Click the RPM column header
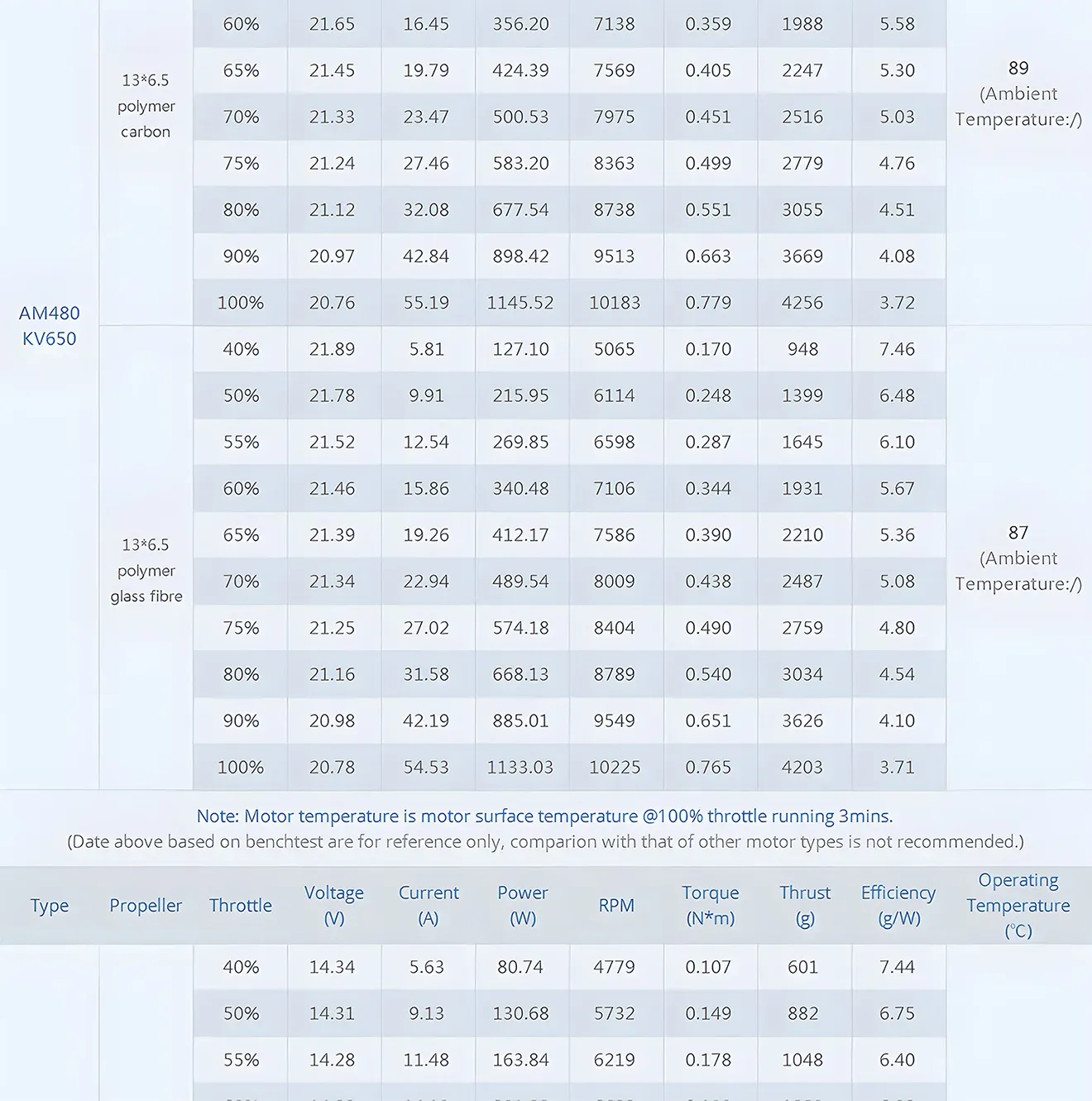The image size is (1092, 1101). tap(616, 906)
